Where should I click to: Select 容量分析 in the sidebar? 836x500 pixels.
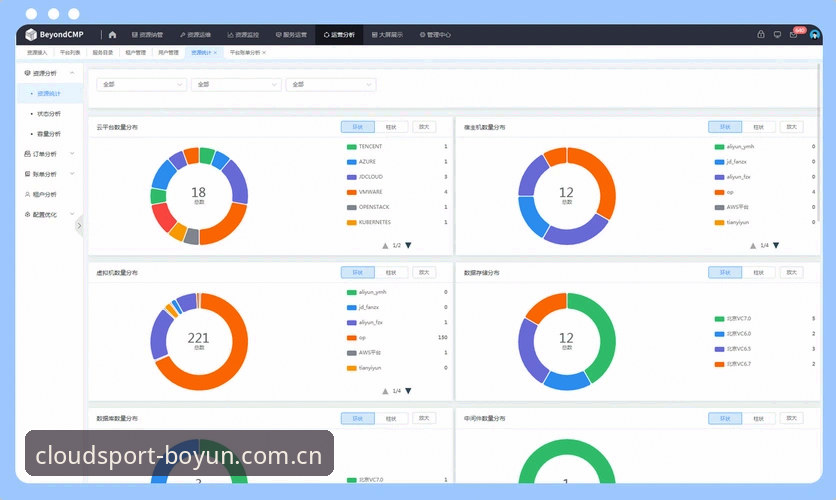[49, 134]
